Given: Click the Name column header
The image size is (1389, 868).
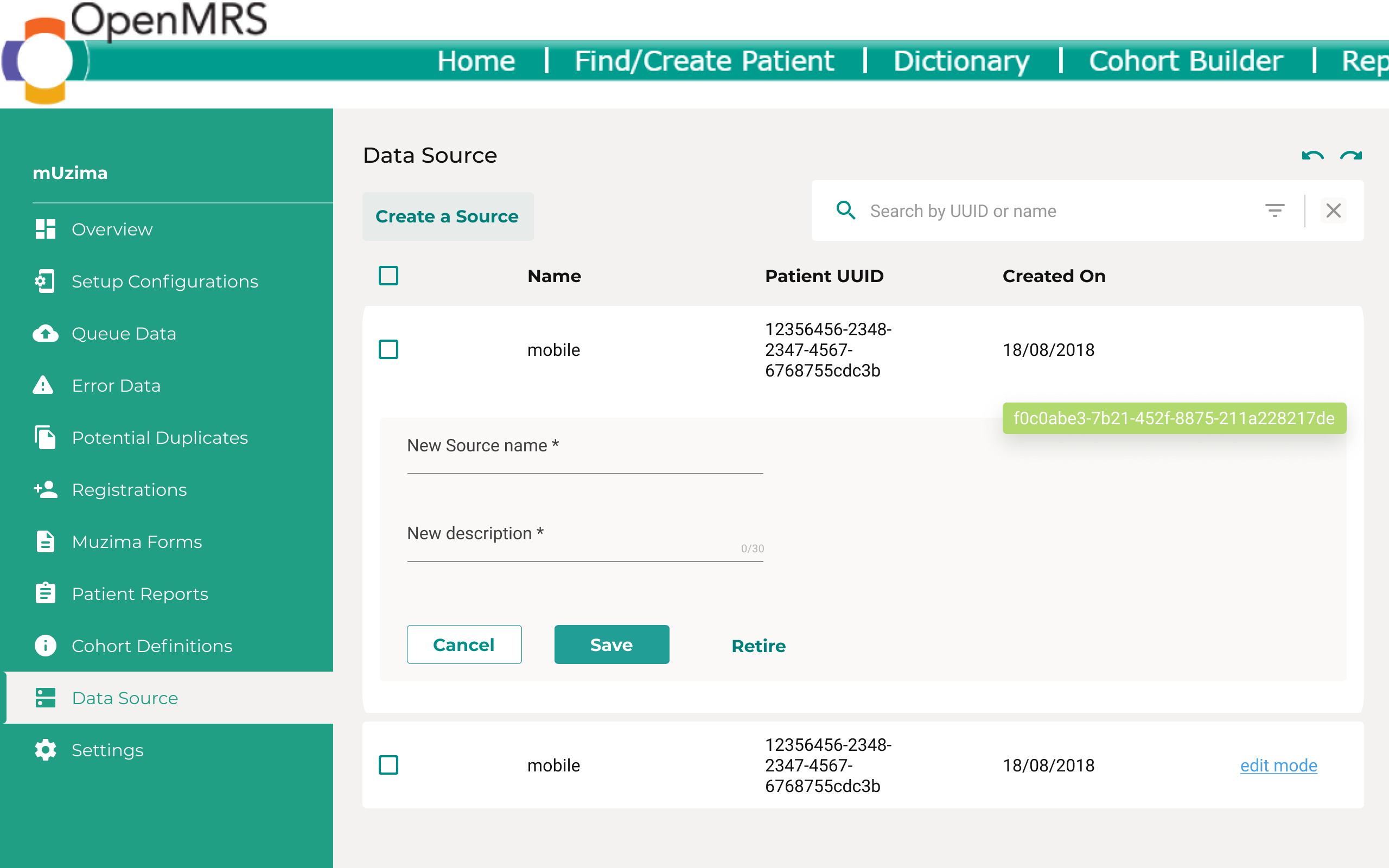Looking at the screenshot, I should click(x=554, y=276).
